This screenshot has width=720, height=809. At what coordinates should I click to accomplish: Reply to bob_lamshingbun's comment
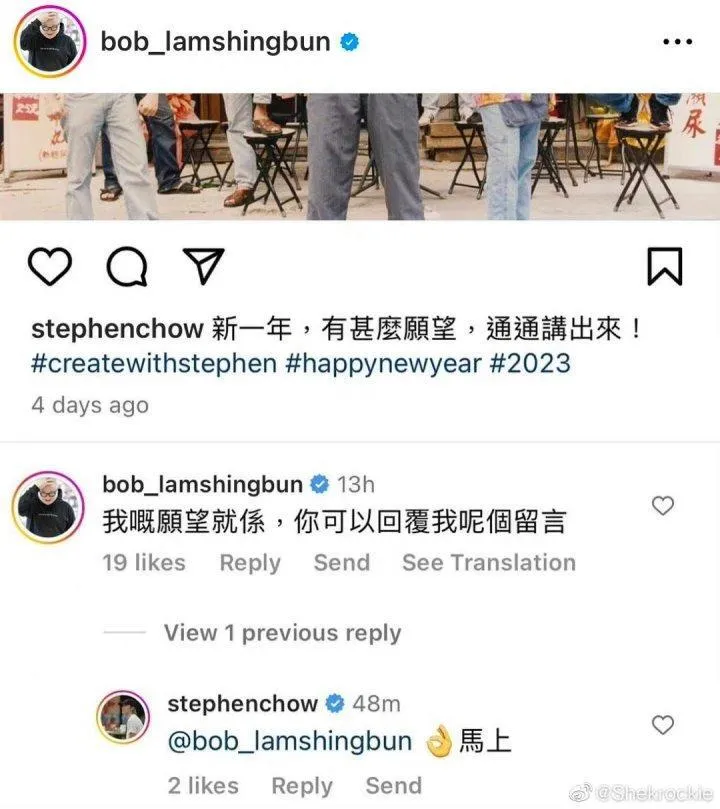tap(250, 563)
